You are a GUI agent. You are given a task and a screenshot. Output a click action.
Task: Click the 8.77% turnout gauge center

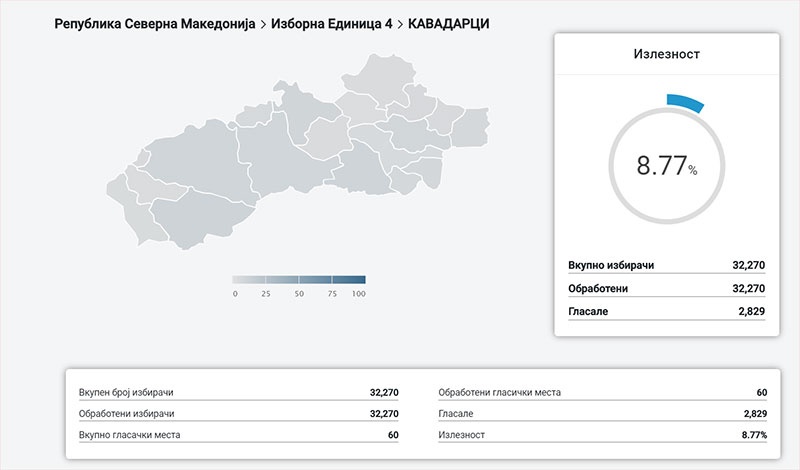pyautogui.click(x=666, y=166)
